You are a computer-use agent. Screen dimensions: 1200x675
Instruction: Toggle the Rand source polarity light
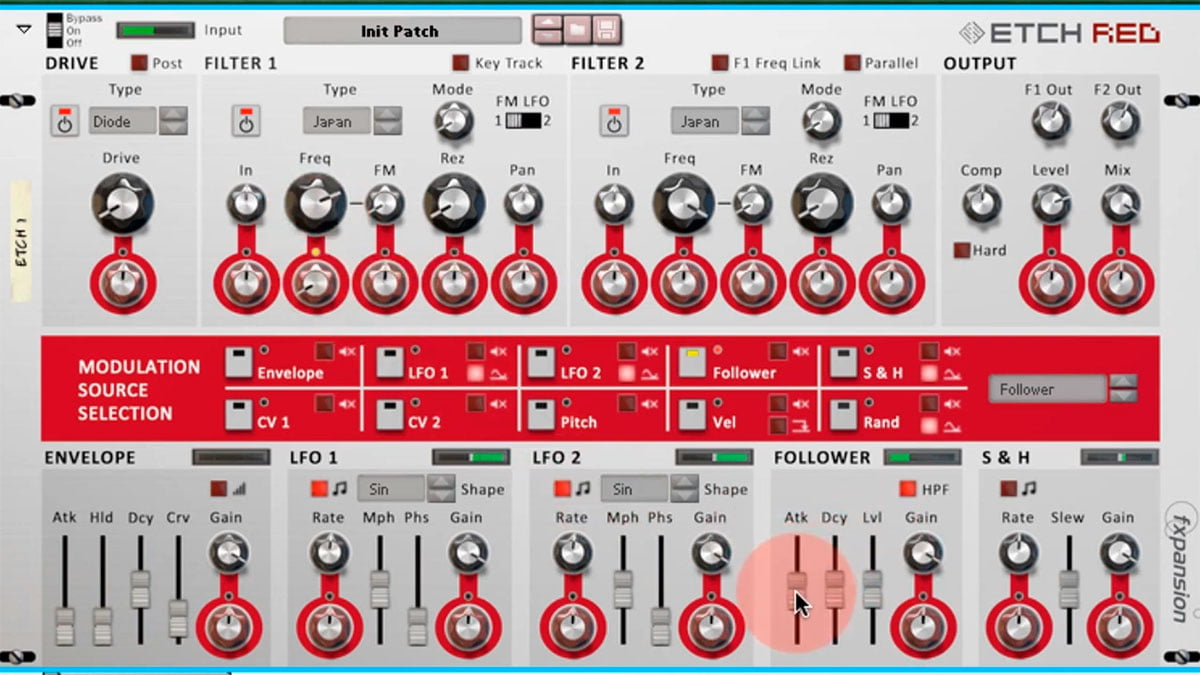click(930, 425)
